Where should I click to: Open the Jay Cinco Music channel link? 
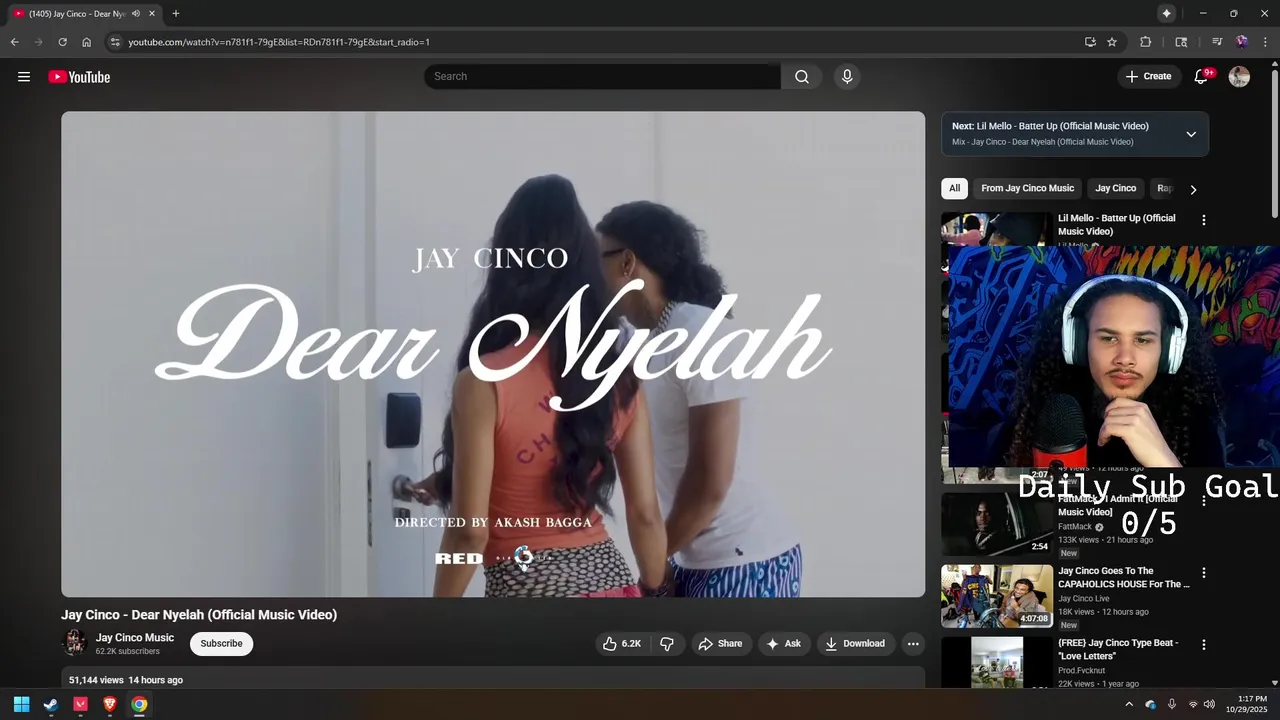(135, 638)
